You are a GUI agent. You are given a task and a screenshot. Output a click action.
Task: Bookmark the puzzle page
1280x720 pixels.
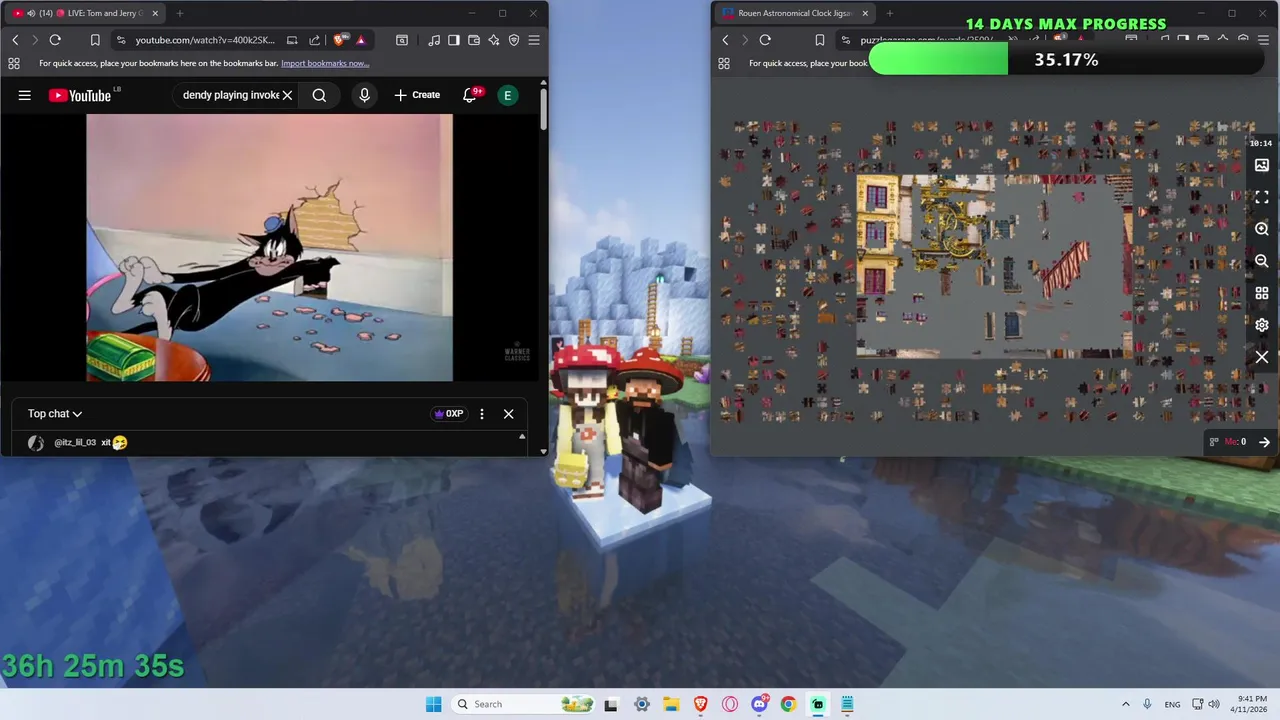pyautogui.click(x=820, y=40)
